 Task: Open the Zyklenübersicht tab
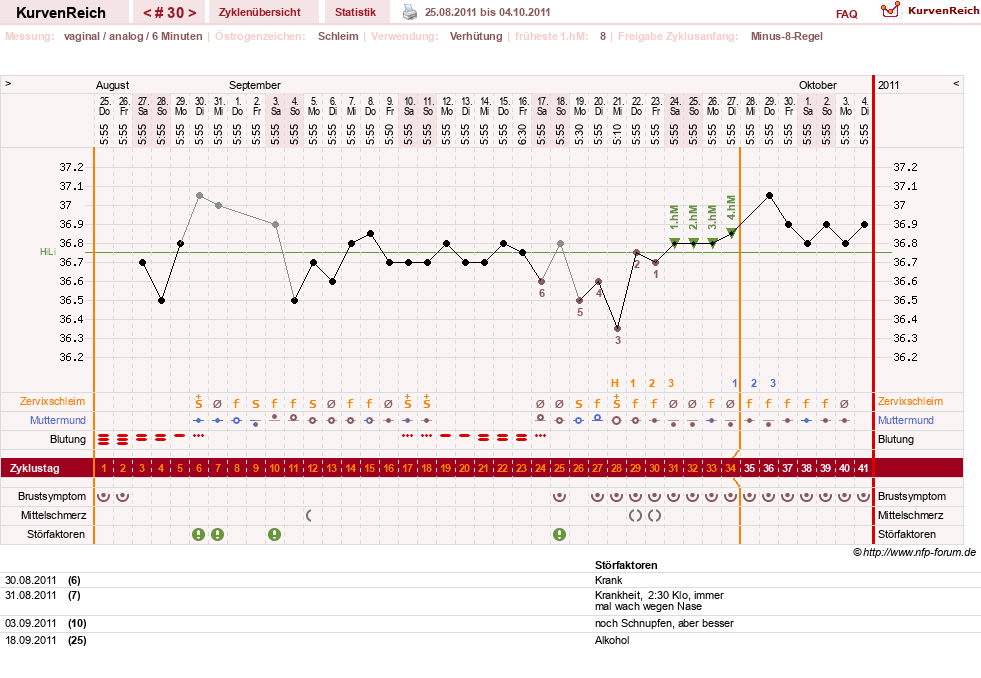point(259,12)
